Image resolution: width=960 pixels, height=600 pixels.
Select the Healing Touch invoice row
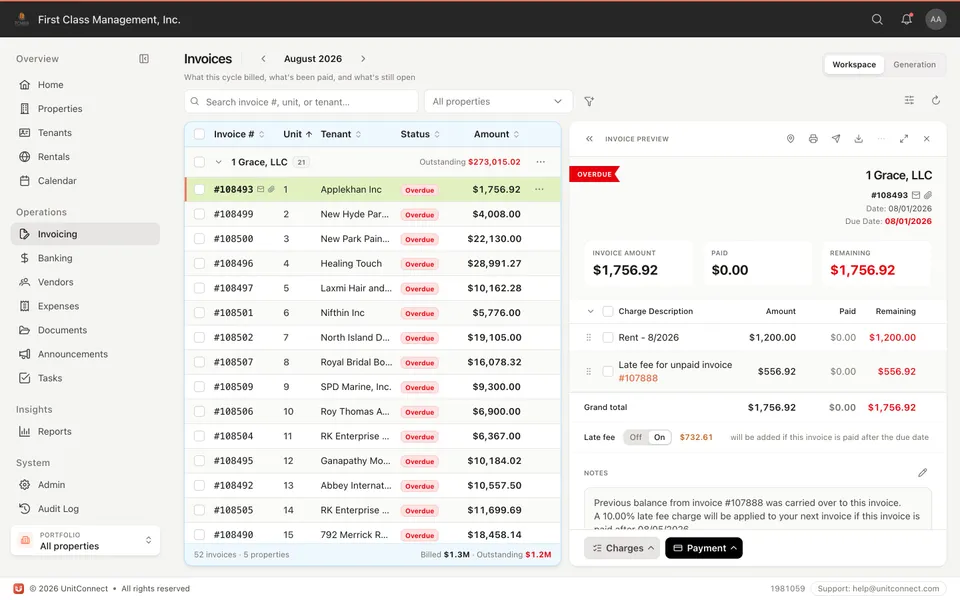(372, 263)
